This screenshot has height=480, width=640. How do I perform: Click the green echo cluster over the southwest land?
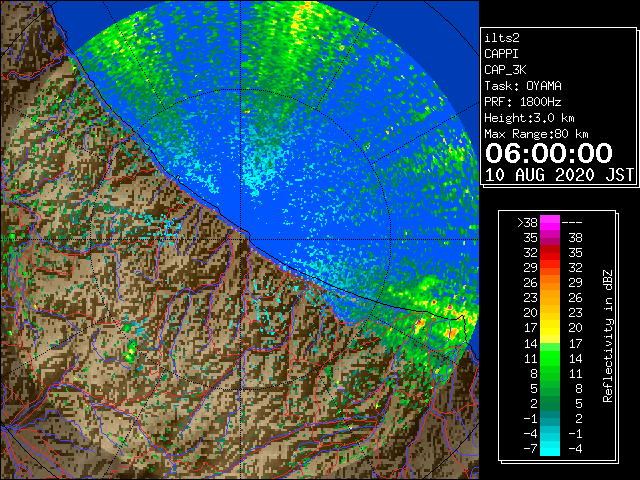pos(131,351)
